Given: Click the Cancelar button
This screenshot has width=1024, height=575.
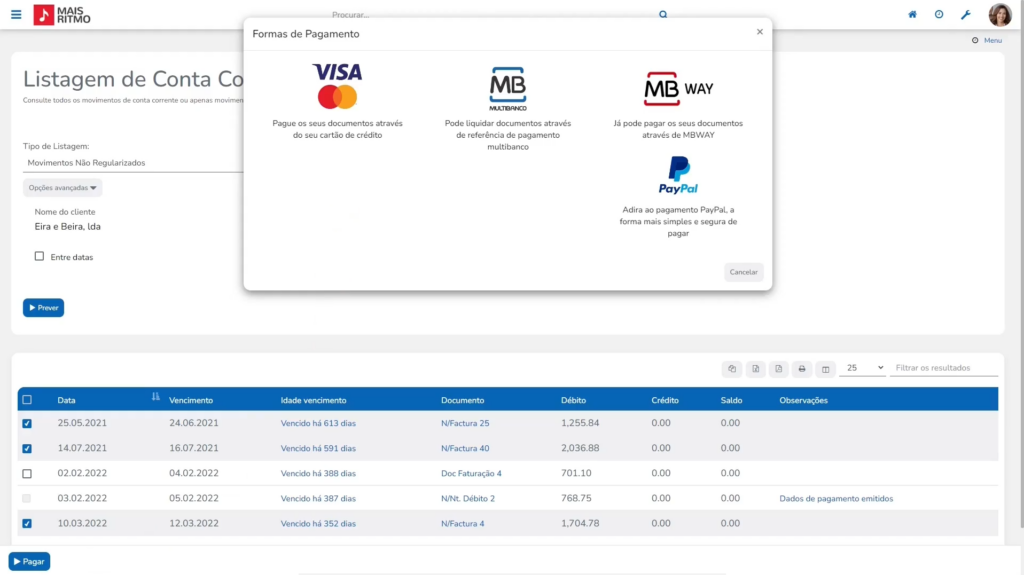Looking at the screenshot, I should (743, 272).
